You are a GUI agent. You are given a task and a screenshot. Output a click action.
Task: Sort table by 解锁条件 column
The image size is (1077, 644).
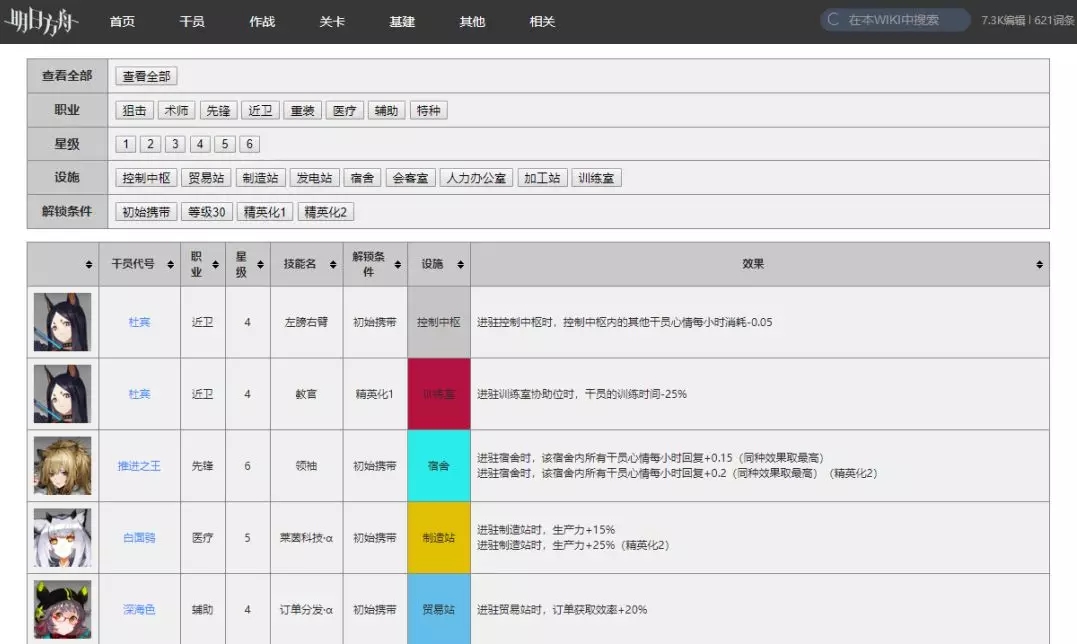398,264
